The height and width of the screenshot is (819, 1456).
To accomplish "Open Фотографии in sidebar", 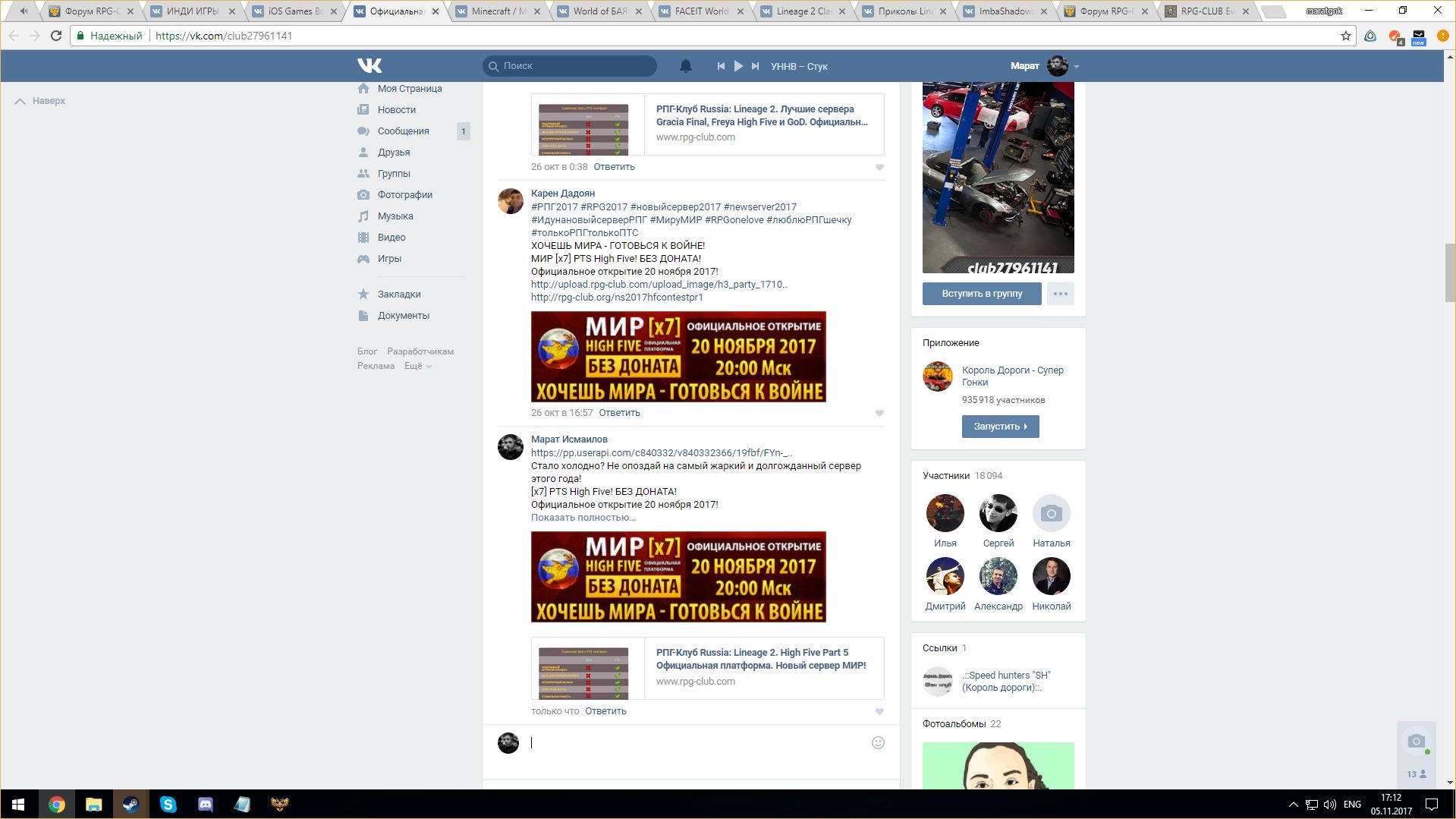I will tap(405, 195).
